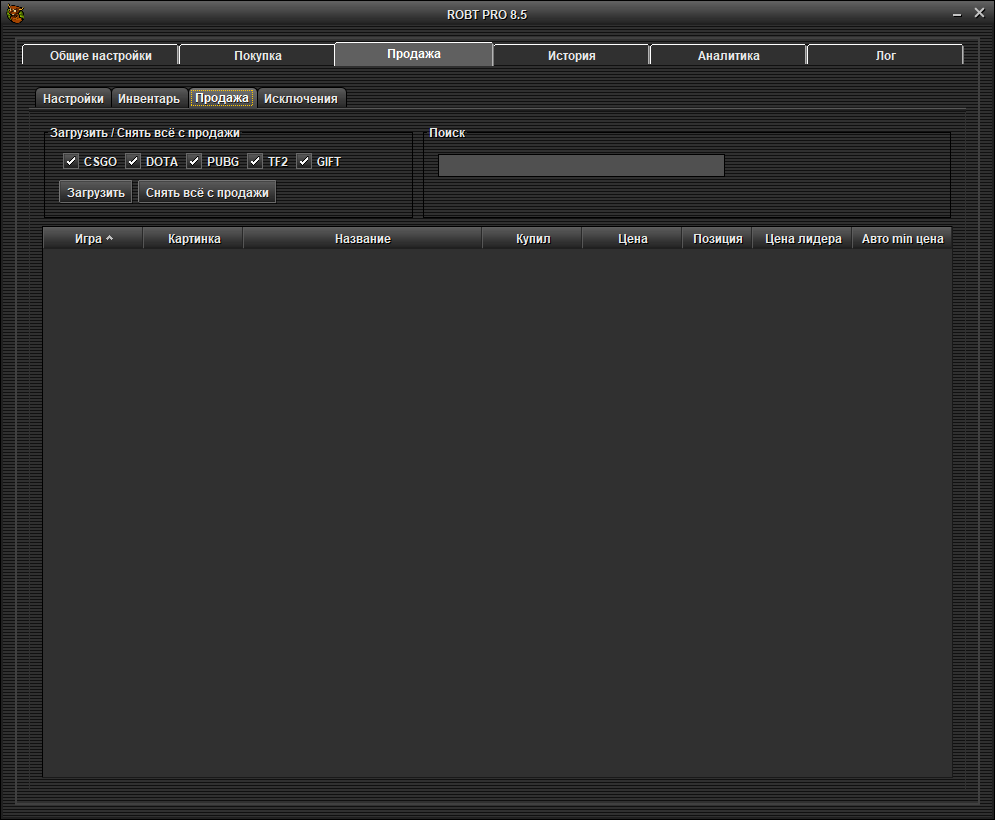Click the Снять всё с продажи button

pyautogui.click(x=207, y=192)
